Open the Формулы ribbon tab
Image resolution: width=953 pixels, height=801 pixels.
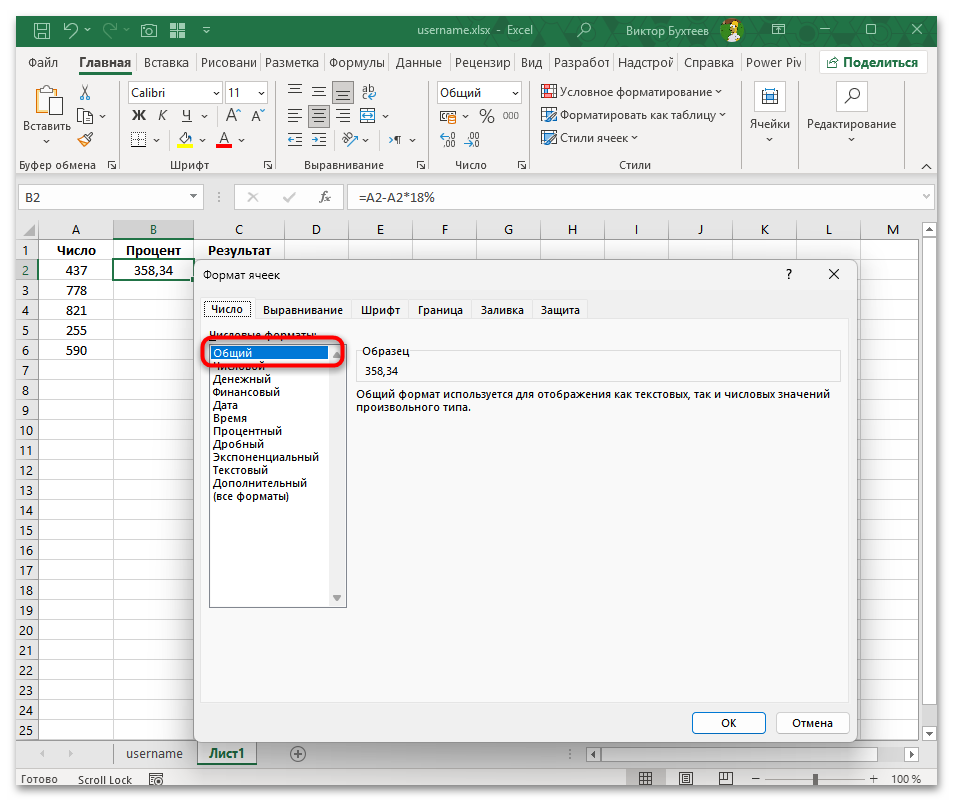356,62
